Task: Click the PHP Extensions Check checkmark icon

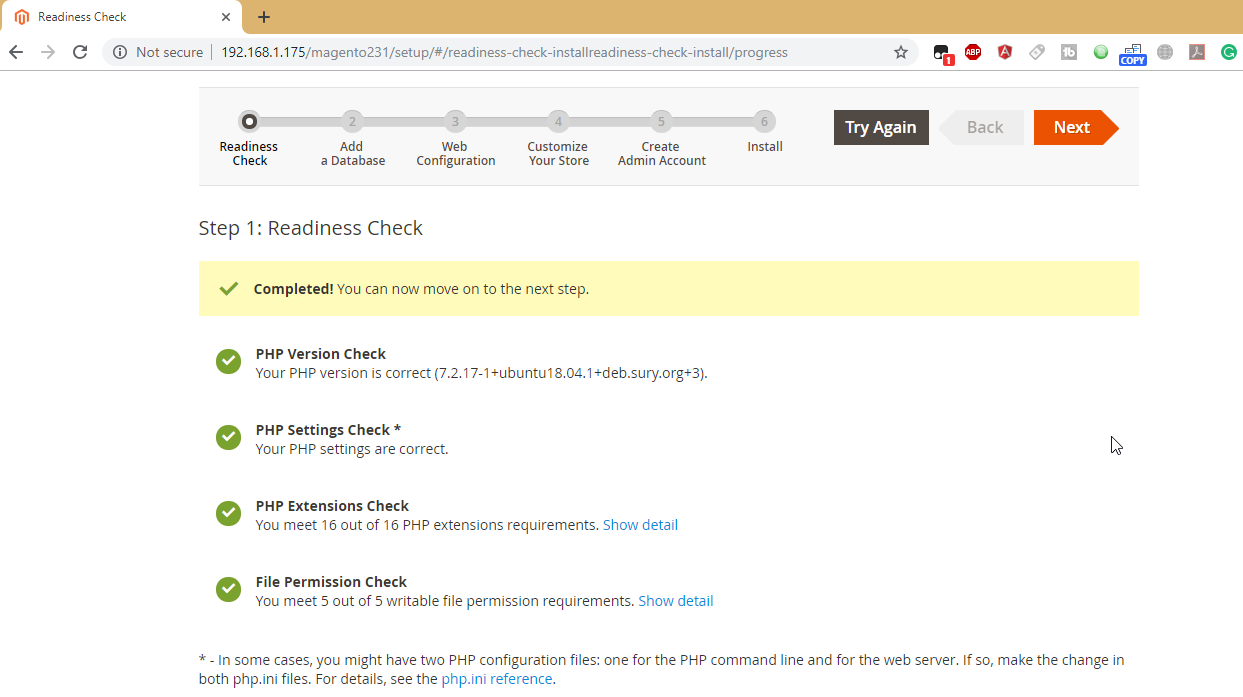Action: (228, 513)
